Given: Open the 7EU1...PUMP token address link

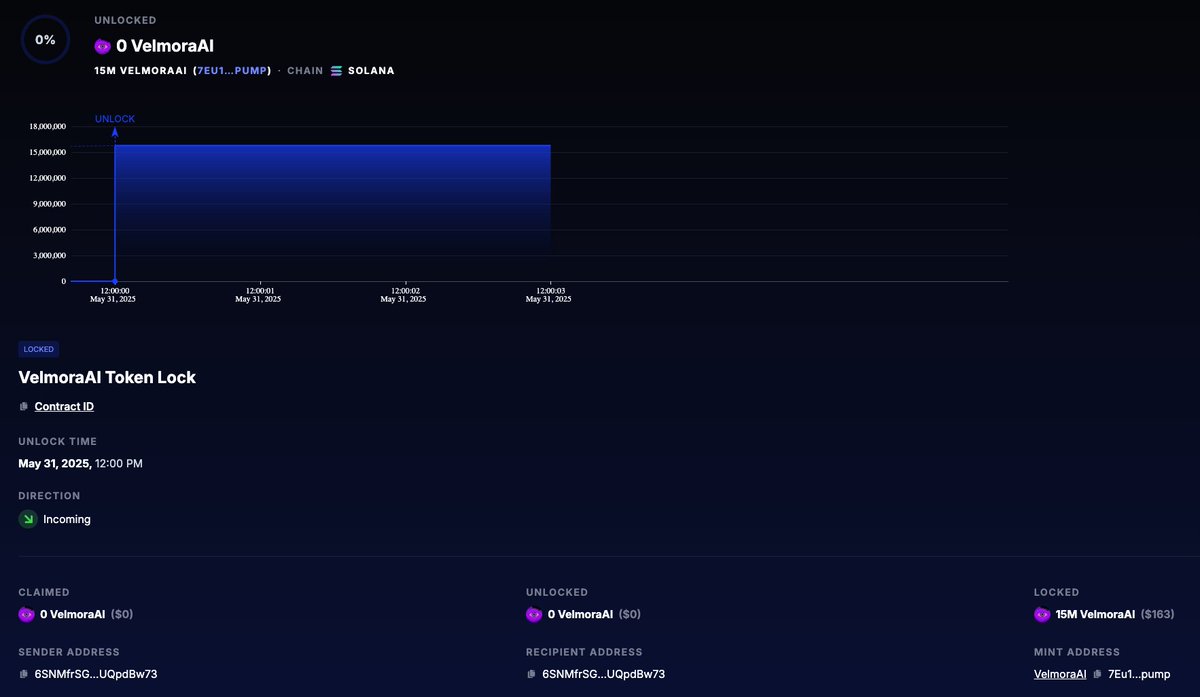Looking at the screenshot, I should [x=232, y=71].
